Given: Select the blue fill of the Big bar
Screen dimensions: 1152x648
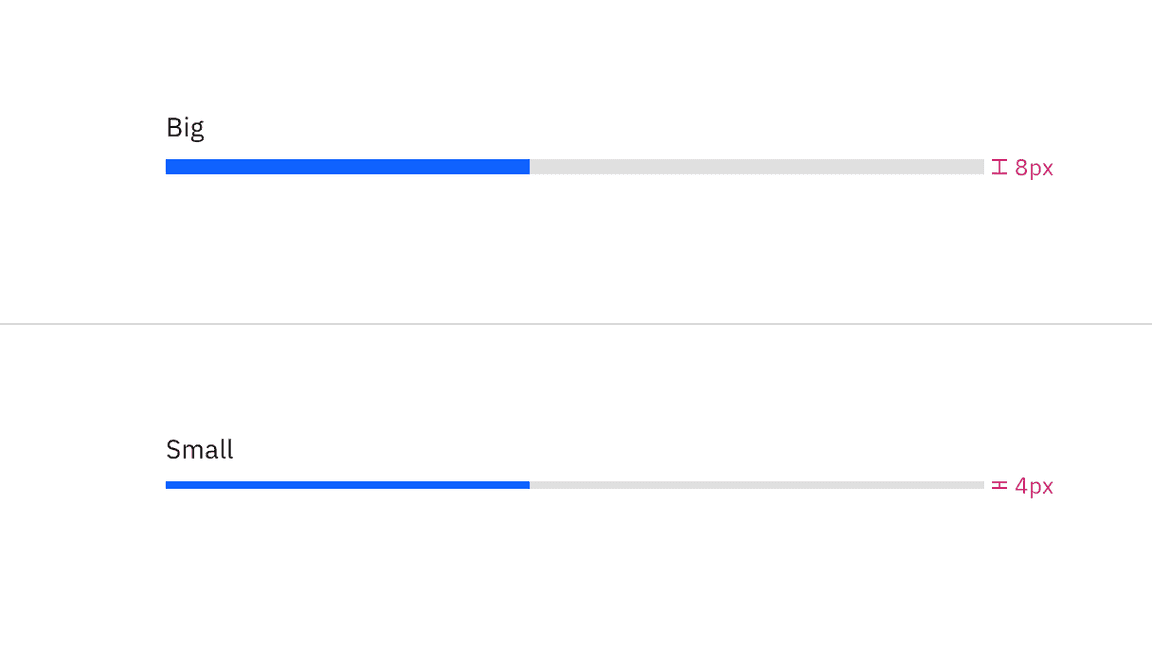Looking at the screenshot, I should pyautogui.click(x=350, y=166).
